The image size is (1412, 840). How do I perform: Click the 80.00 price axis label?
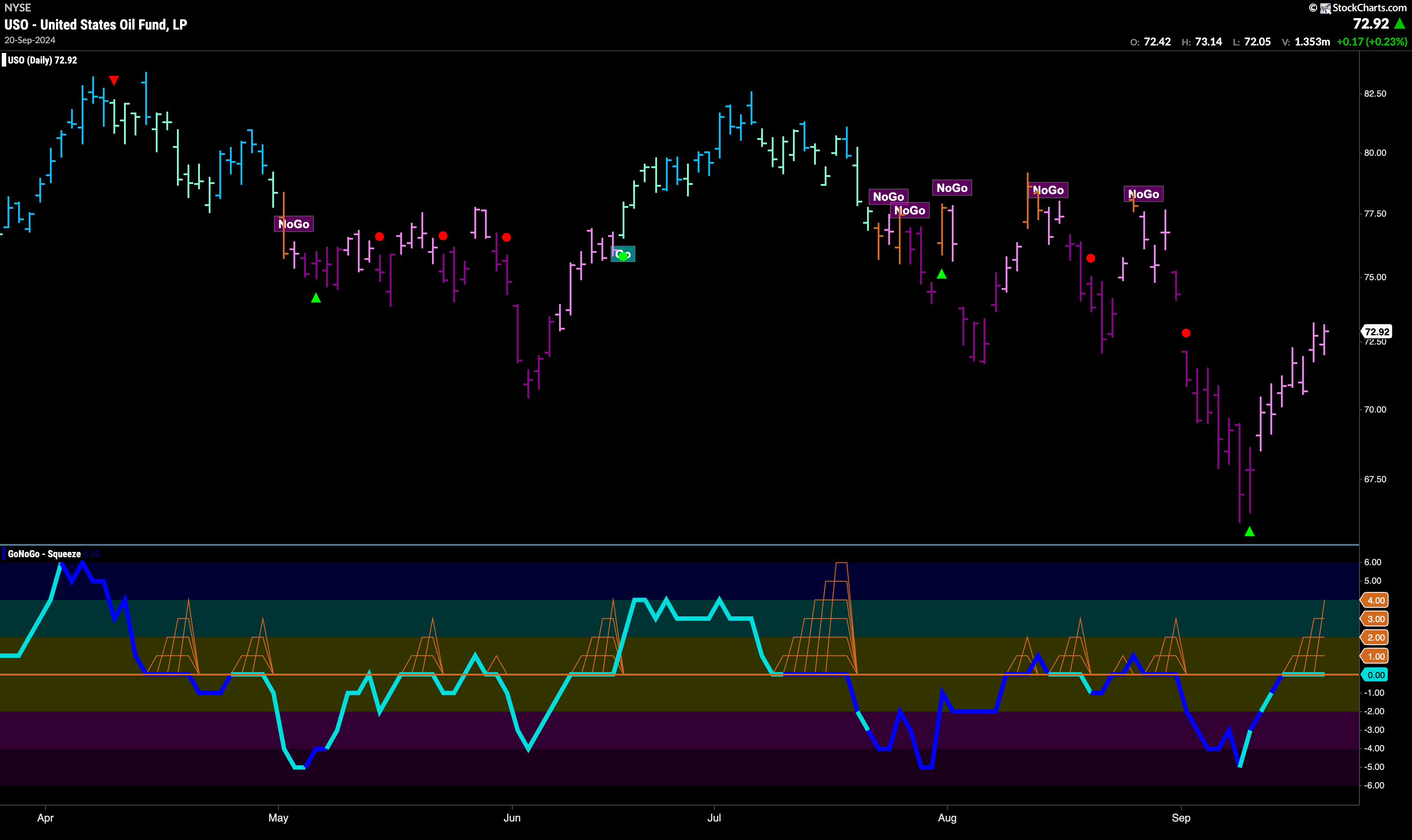click(1375, 153)
